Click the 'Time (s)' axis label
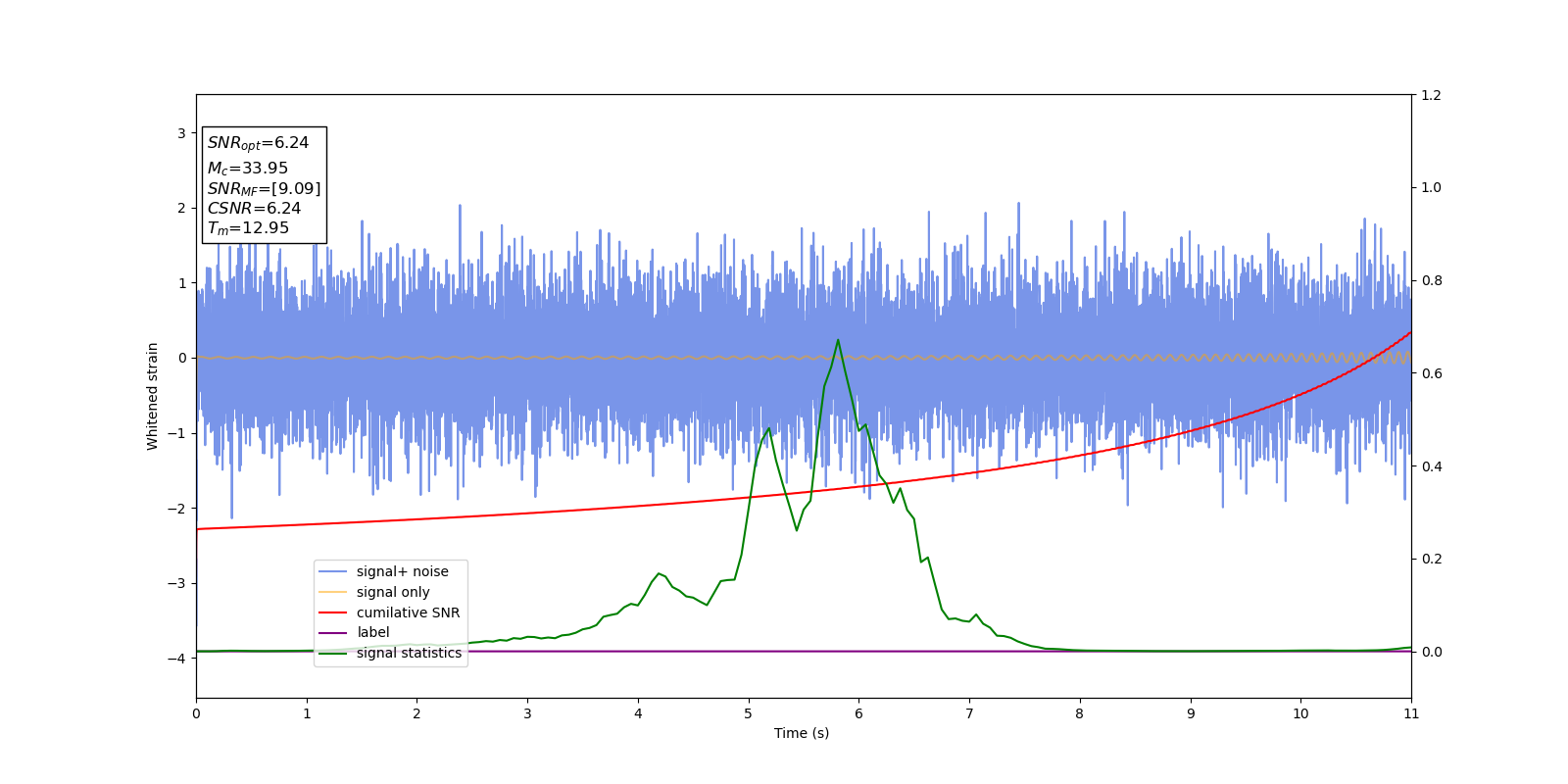The width and height of the screenshot is (1568, 784). [802, 733]
